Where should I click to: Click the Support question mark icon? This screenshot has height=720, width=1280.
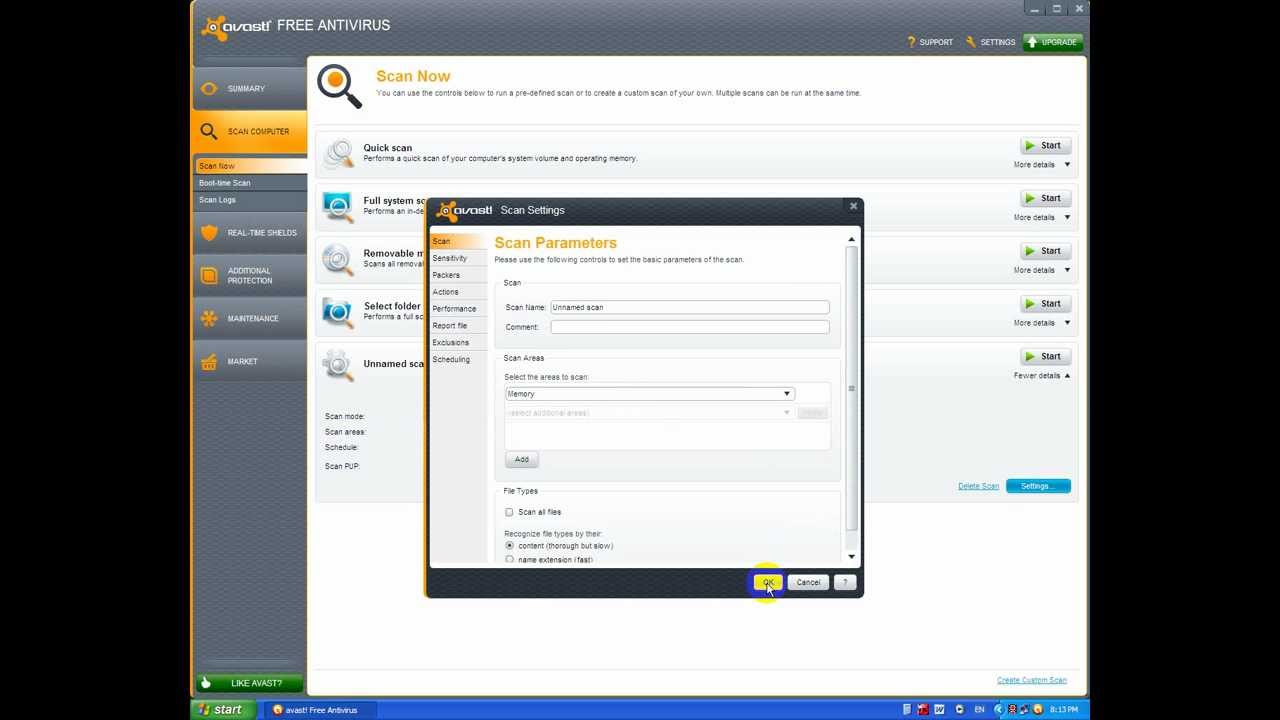[911, 42]
